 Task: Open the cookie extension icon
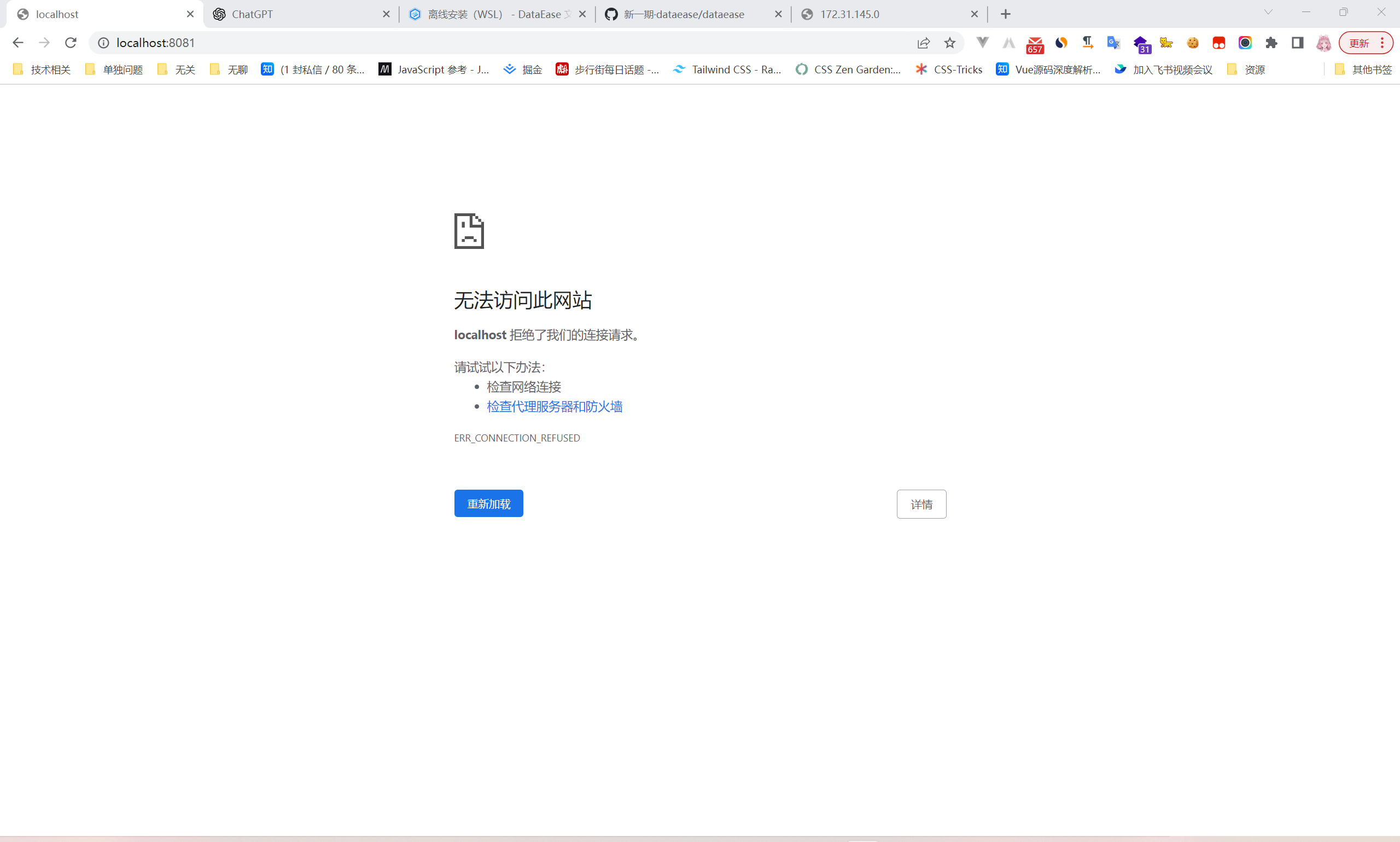coord(1193,43)
